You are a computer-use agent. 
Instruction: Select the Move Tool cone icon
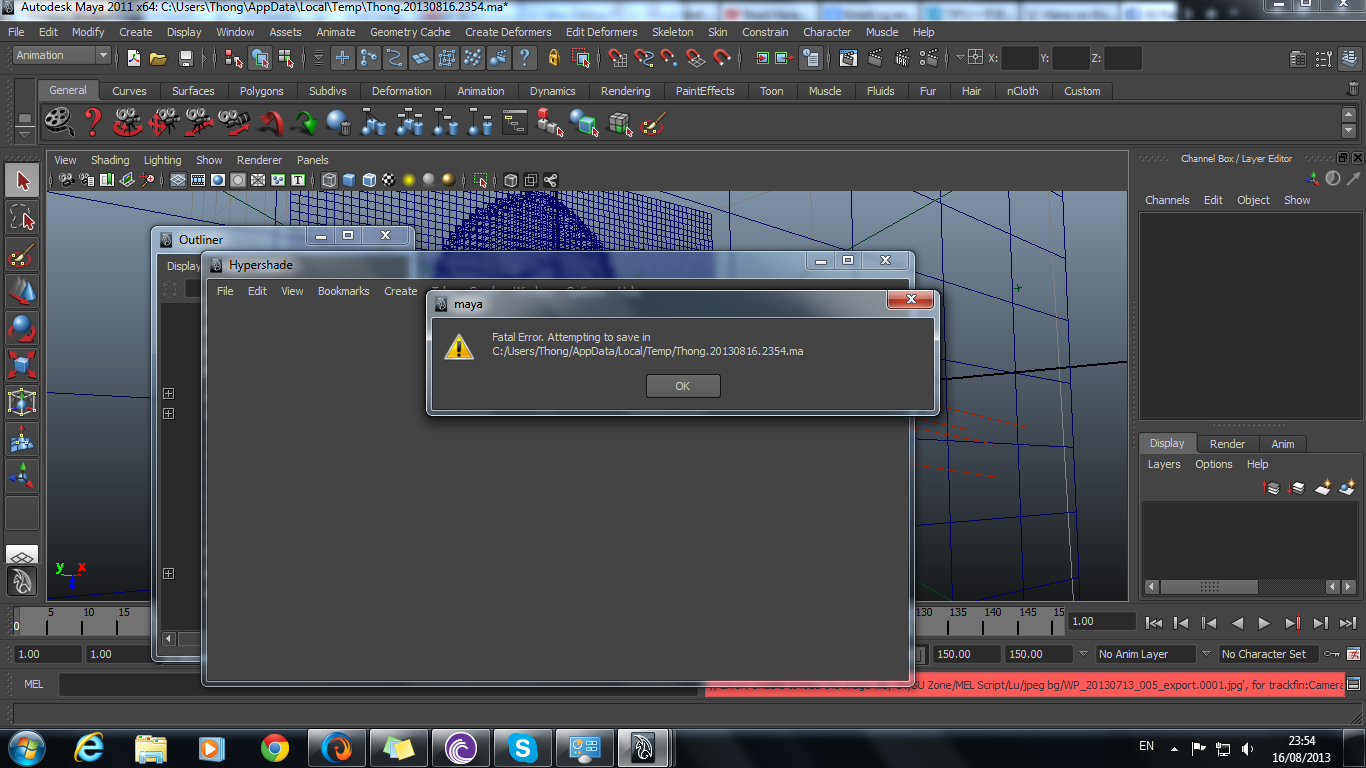pyautogui.click(x=22, y=292)
